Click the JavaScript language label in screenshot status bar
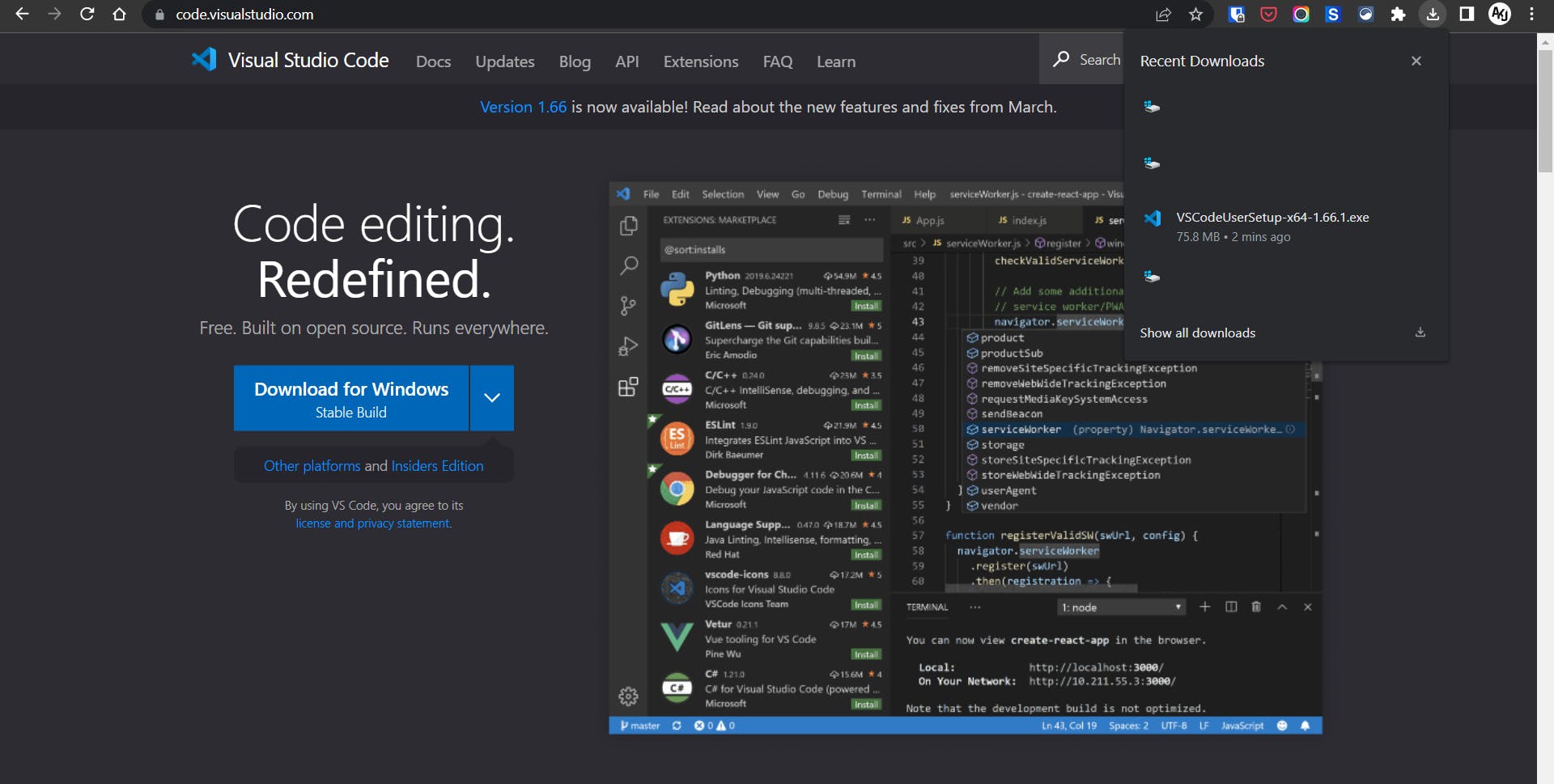The image size is (1554, 784). [1242, 726]
